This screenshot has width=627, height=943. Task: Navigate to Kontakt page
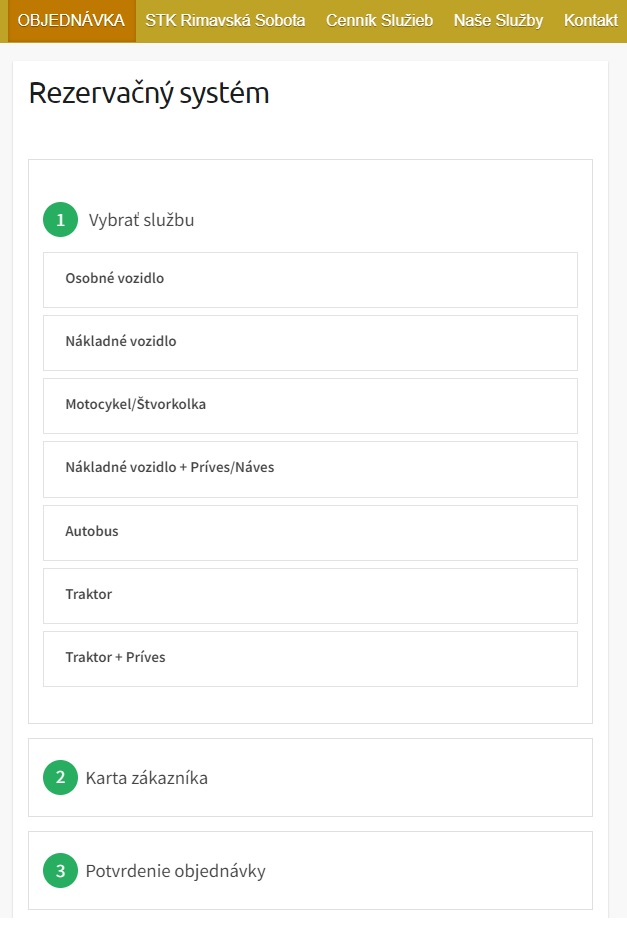pos(590,20)
